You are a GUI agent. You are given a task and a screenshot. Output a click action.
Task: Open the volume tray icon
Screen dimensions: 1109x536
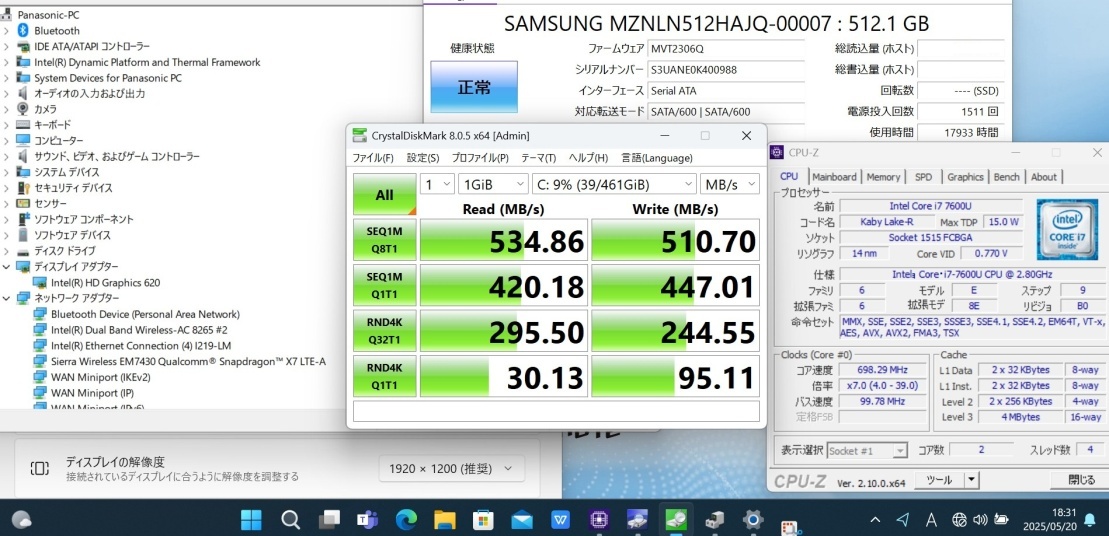[x=980, y=520]
